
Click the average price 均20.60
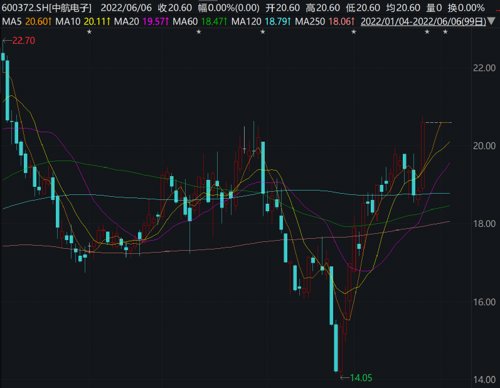(403, 8)
